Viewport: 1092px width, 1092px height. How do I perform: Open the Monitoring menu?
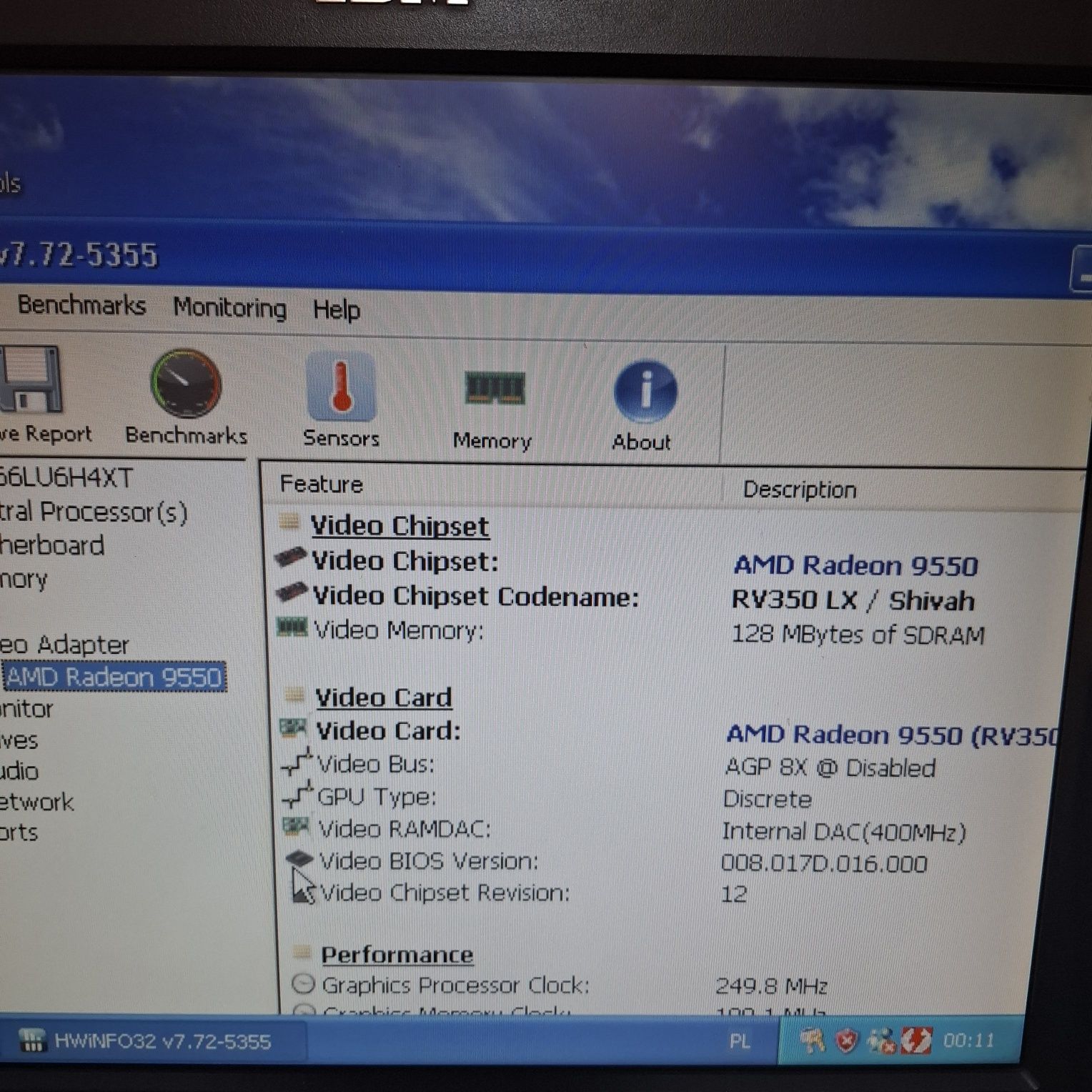pos(229,308)
